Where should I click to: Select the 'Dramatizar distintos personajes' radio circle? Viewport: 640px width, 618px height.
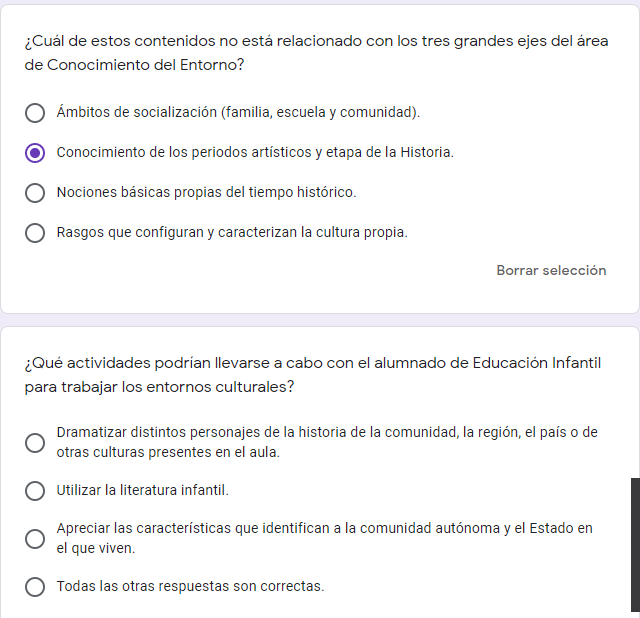coord(35,442)
